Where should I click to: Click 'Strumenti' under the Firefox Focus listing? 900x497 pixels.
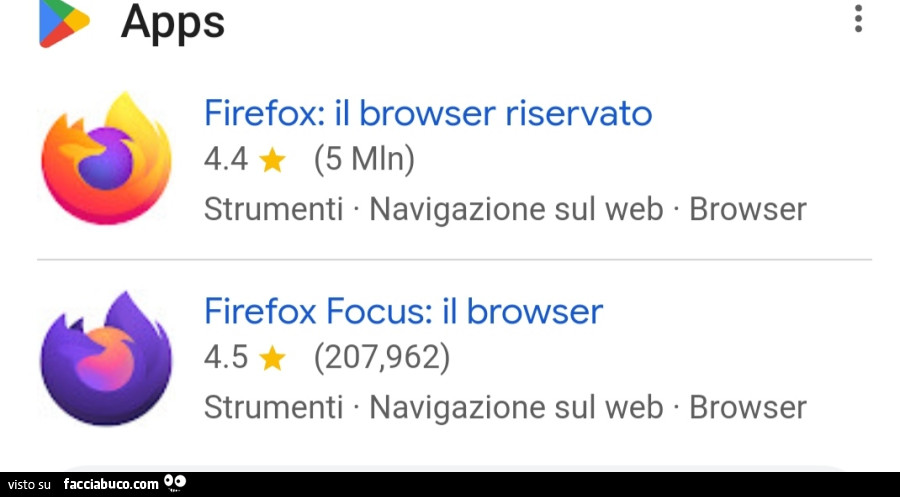(272, 407)
